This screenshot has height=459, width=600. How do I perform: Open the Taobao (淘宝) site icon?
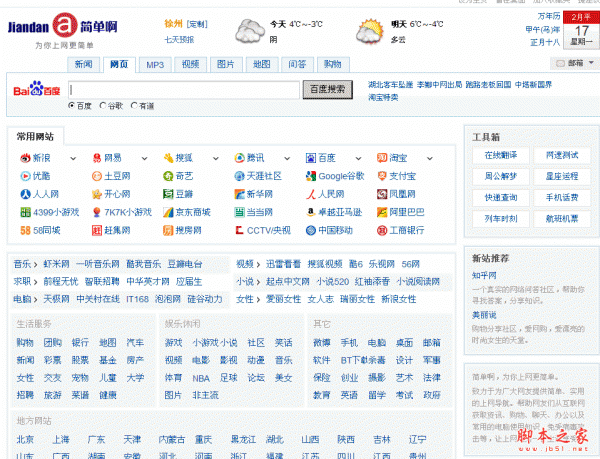click(382, 158)
